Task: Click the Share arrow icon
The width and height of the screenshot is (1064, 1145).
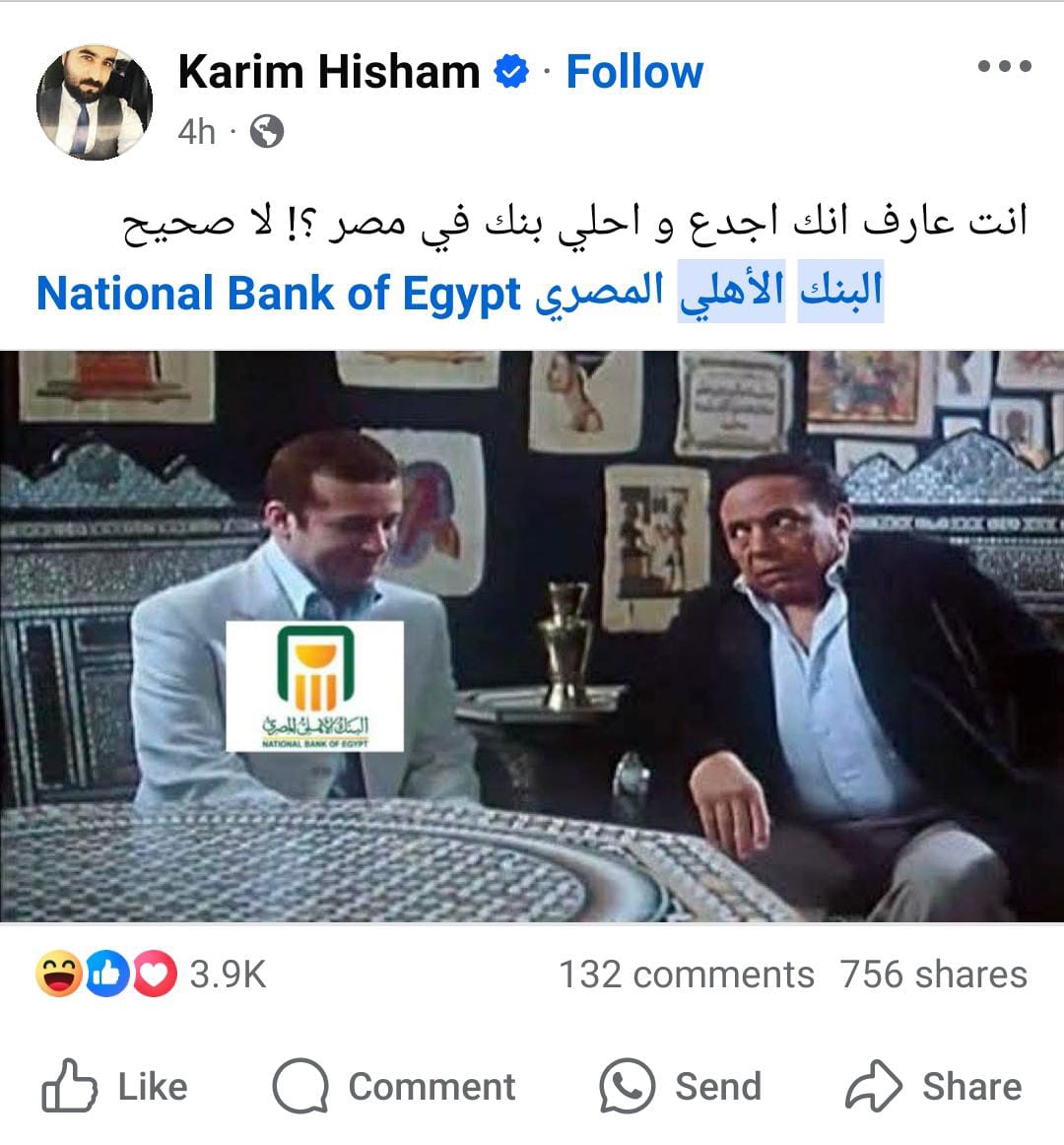Action: tap(874, 1086)
